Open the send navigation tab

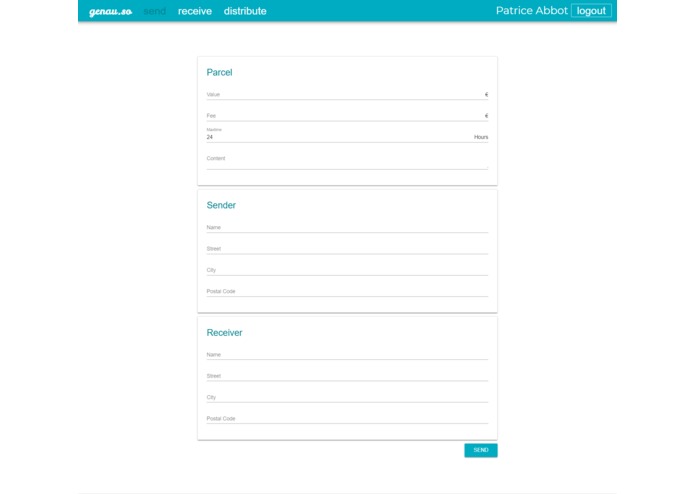(x=155, y=11)
